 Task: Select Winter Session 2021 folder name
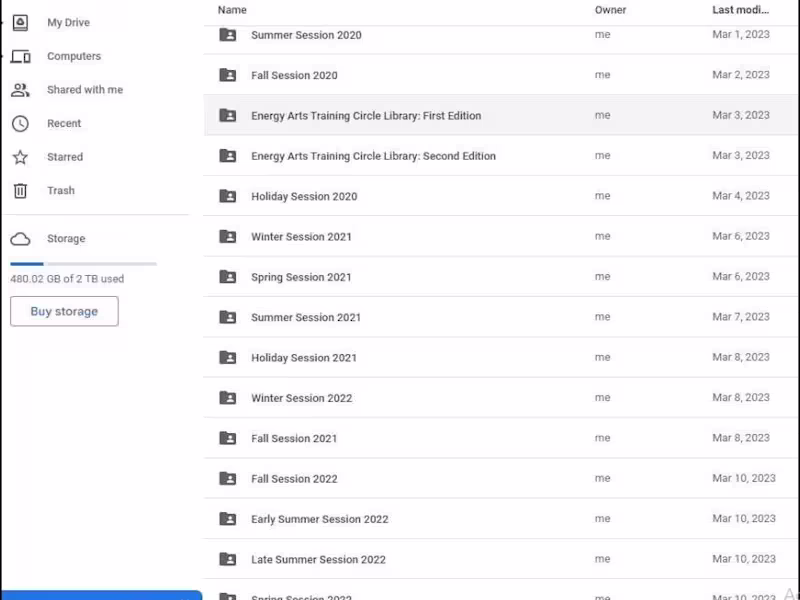301,236
